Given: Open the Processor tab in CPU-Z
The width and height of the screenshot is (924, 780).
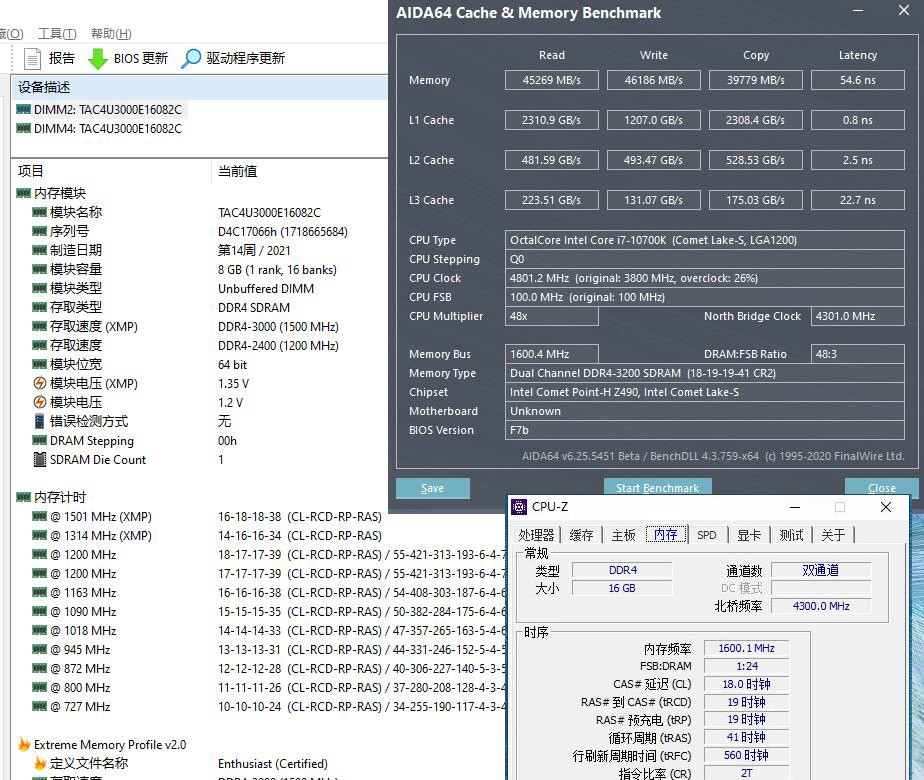Looking at the screenshot, I should [x=536, y=535].
